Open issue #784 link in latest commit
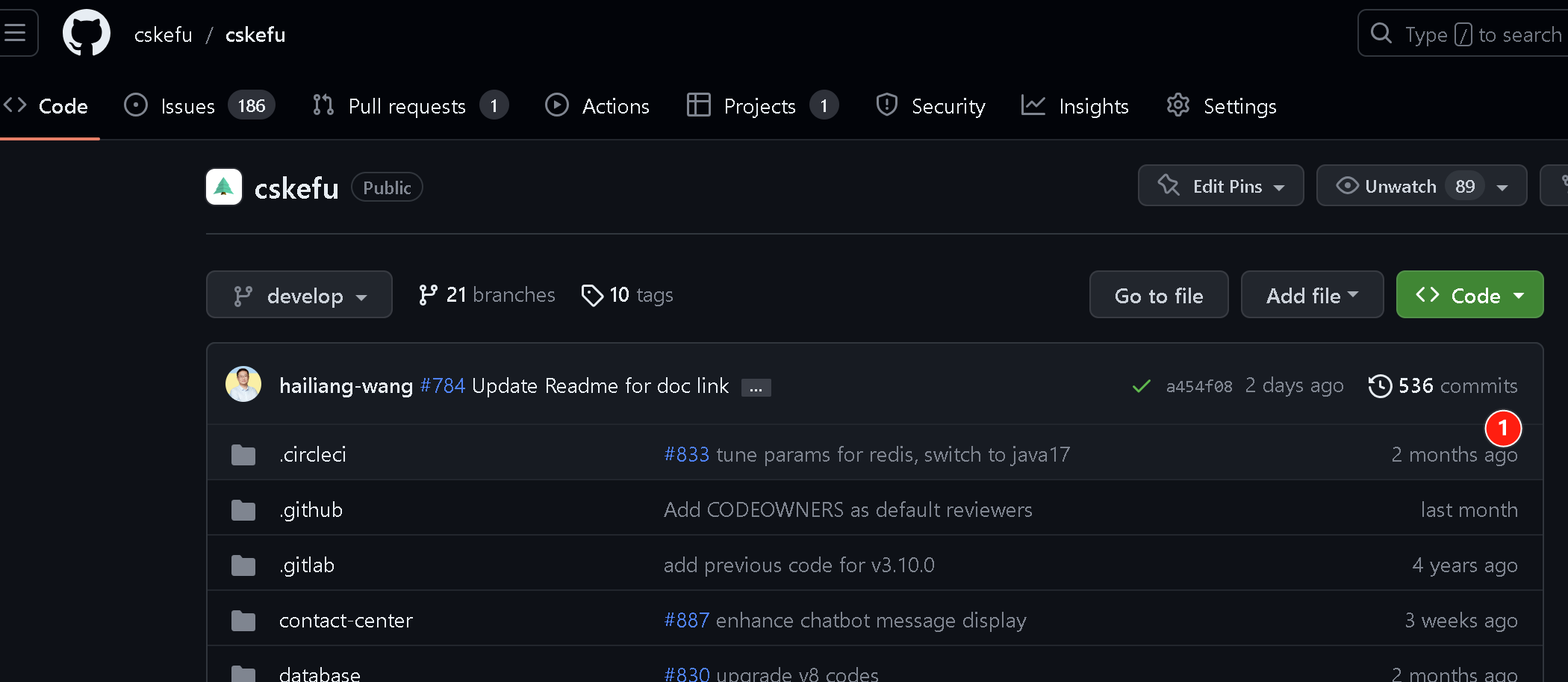Viewport: 1568px width, 682px height. (x=442, y=385)
